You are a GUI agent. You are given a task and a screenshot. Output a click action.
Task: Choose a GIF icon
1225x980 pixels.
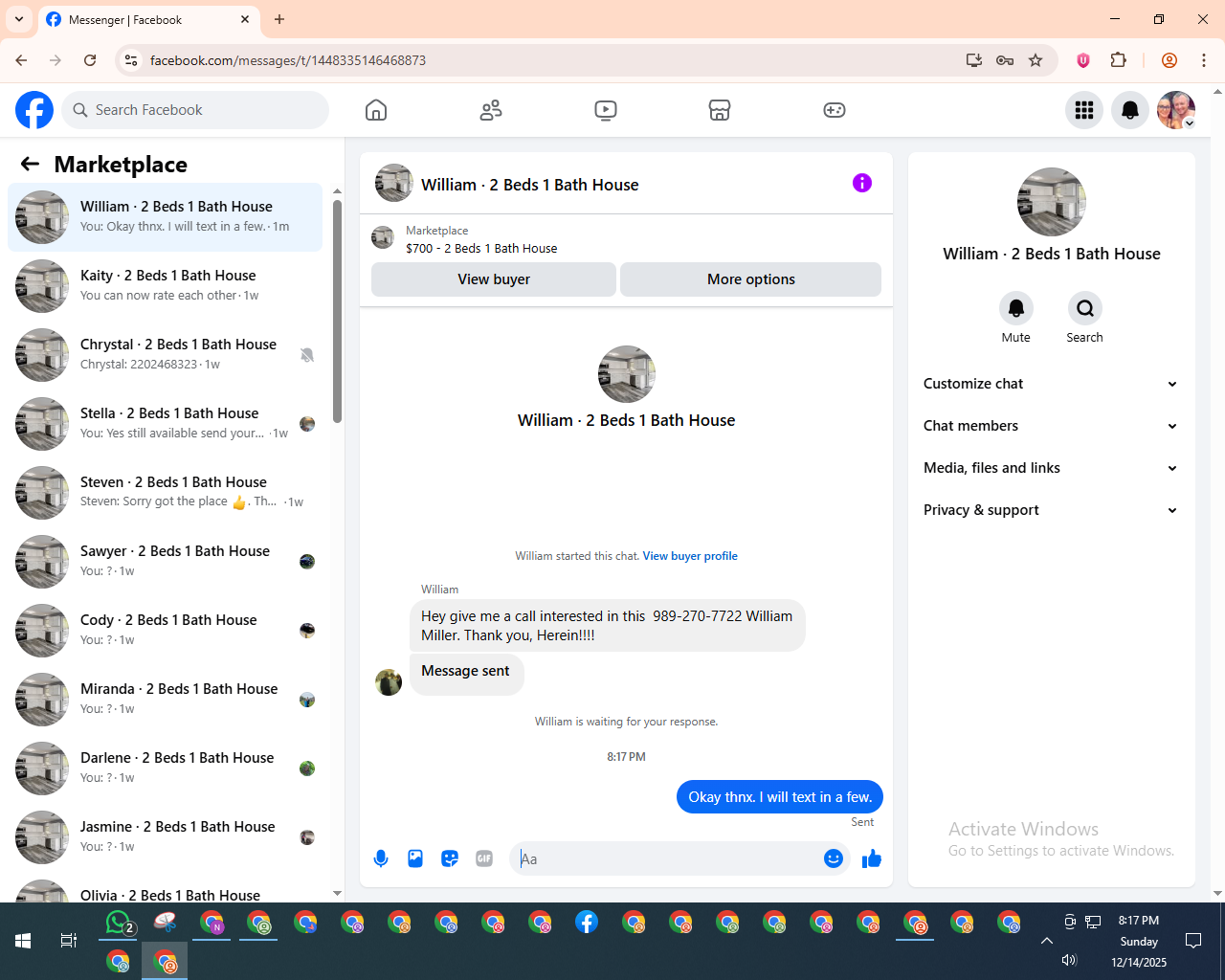(484, 858)
